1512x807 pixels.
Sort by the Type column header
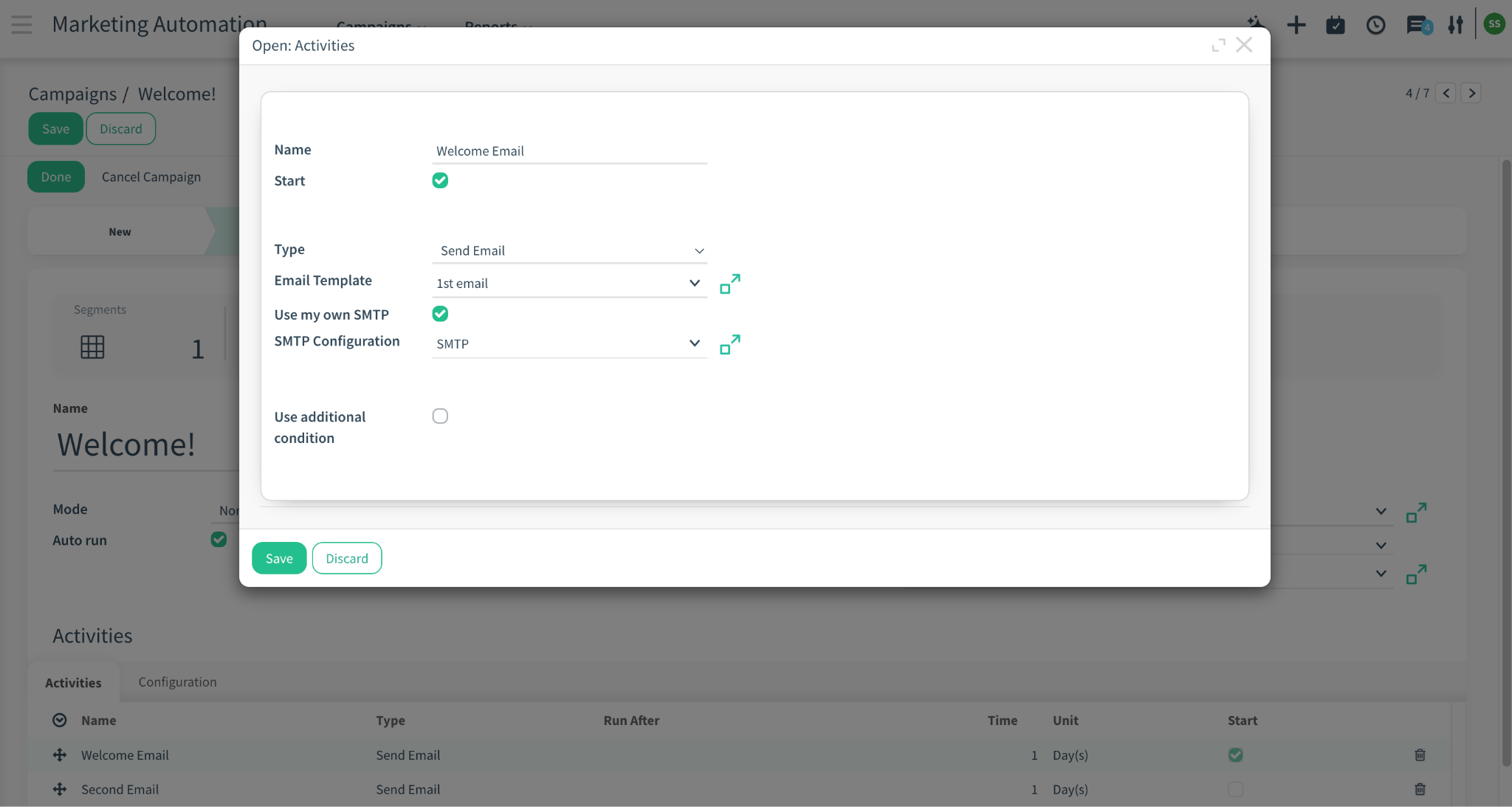pos(391,720)
